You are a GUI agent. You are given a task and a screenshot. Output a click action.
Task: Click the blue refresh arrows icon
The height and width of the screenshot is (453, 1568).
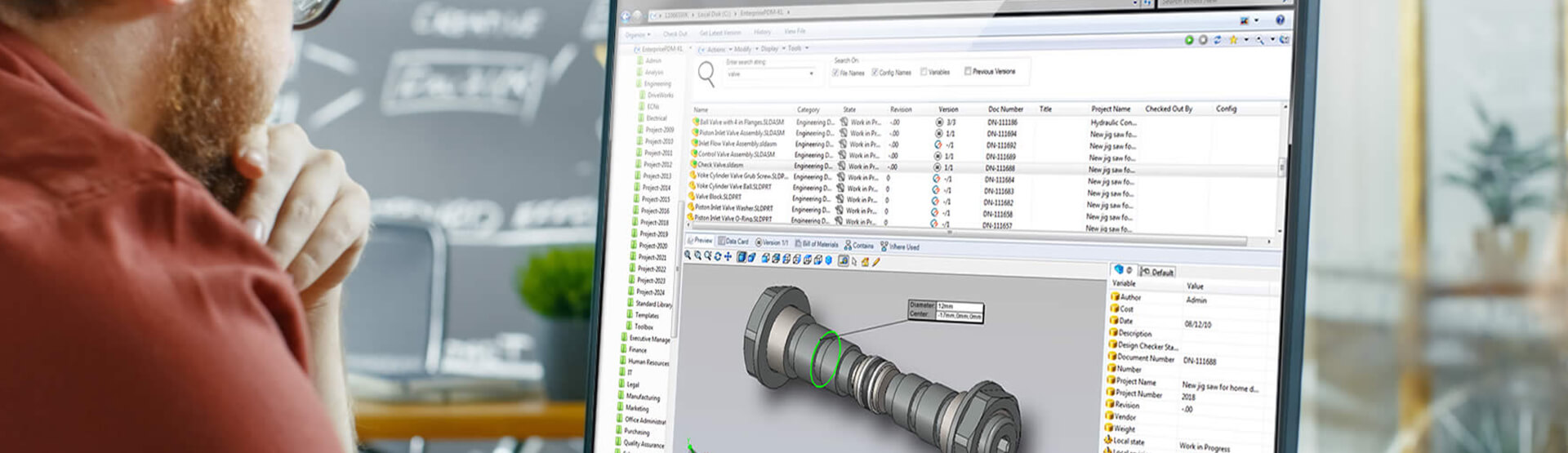(x=1217, y=40)
